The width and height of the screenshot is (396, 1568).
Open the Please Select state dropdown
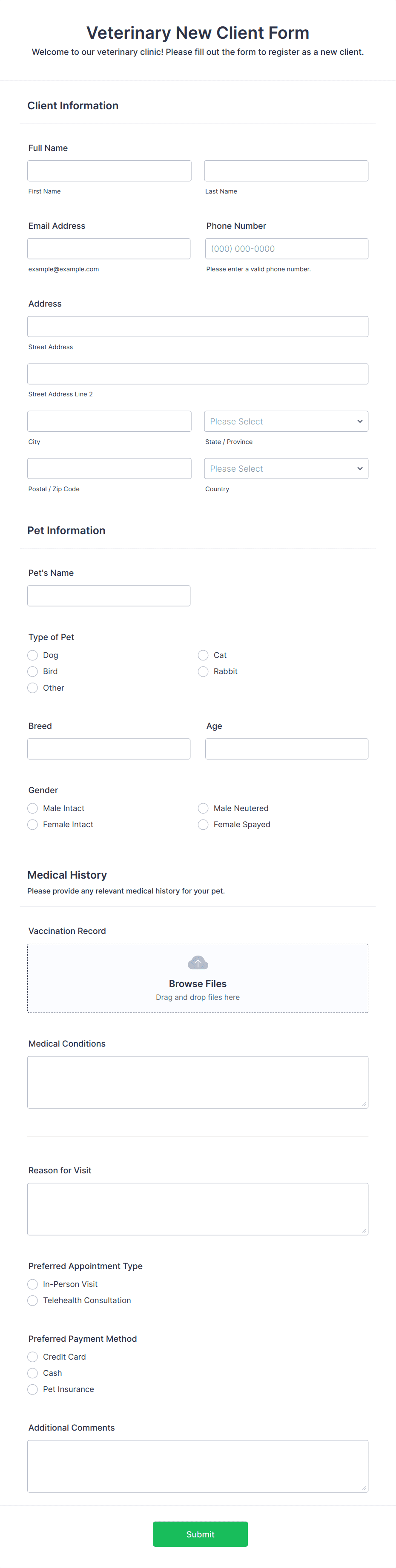(x=286, y=421)
